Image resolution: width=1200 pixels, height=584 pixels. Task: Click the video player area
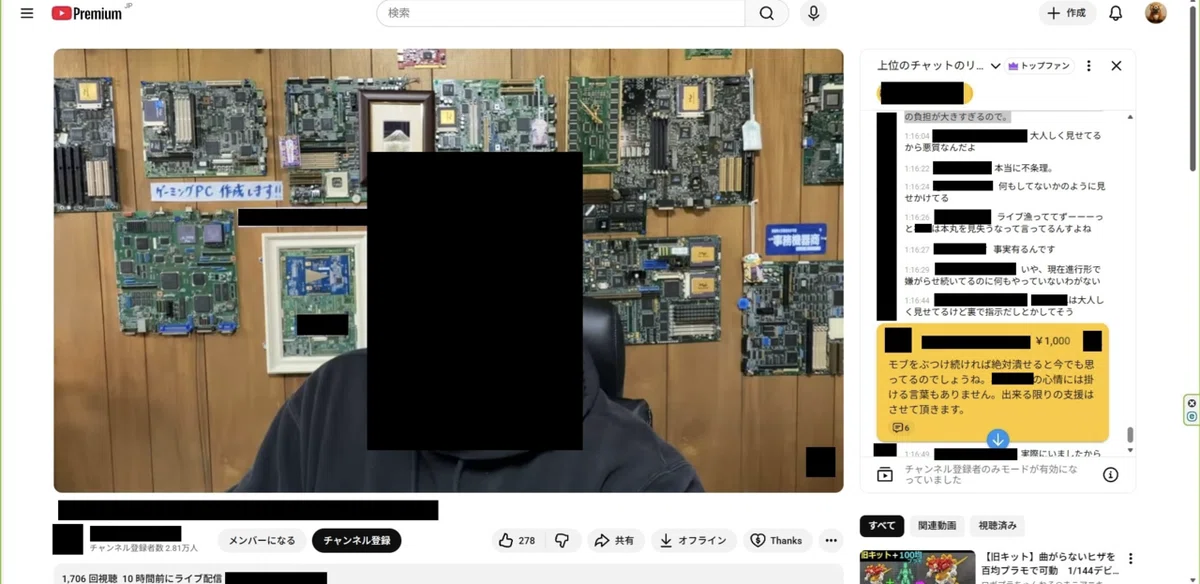(x=449, y=270)
